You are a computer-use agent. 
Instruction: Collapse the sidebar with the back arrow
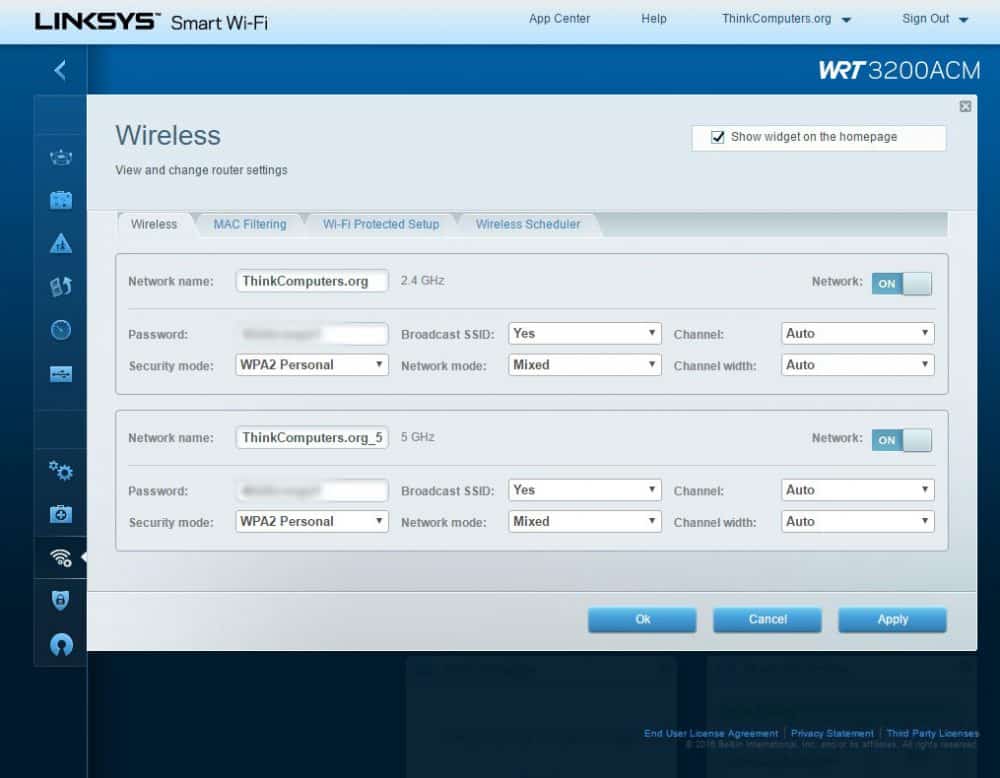coord(61,70)
